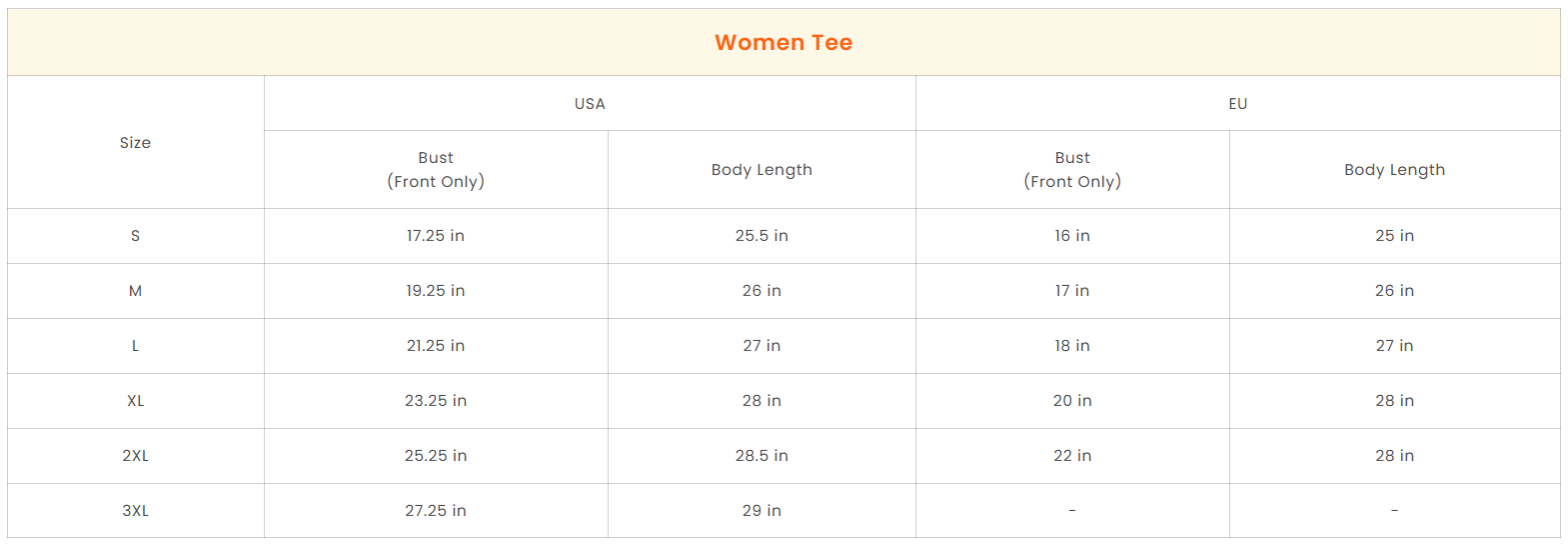Click the M size row label
This screenshot has width=1568, height=545.
coord(135,290)
